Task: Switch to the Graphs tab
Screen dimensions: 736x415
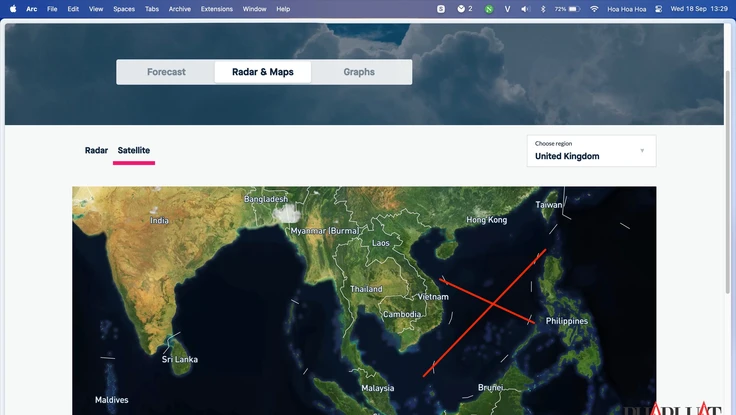Action: 359,72
